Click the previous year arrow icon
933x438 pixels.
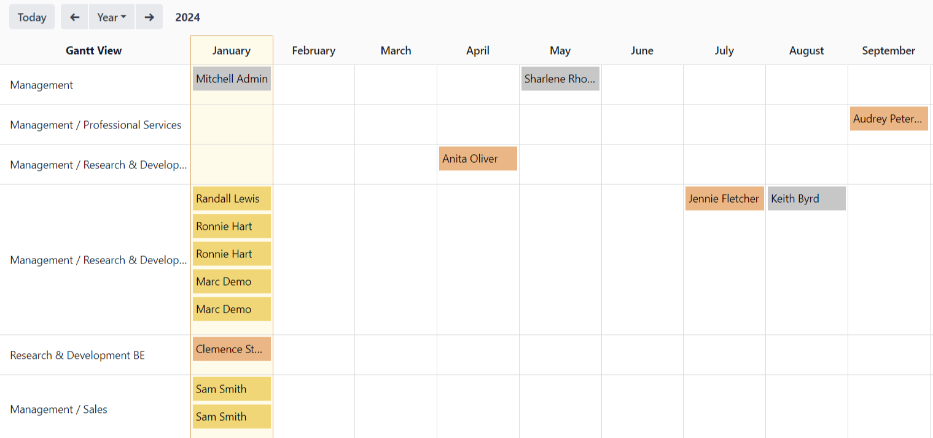[74, 17]
